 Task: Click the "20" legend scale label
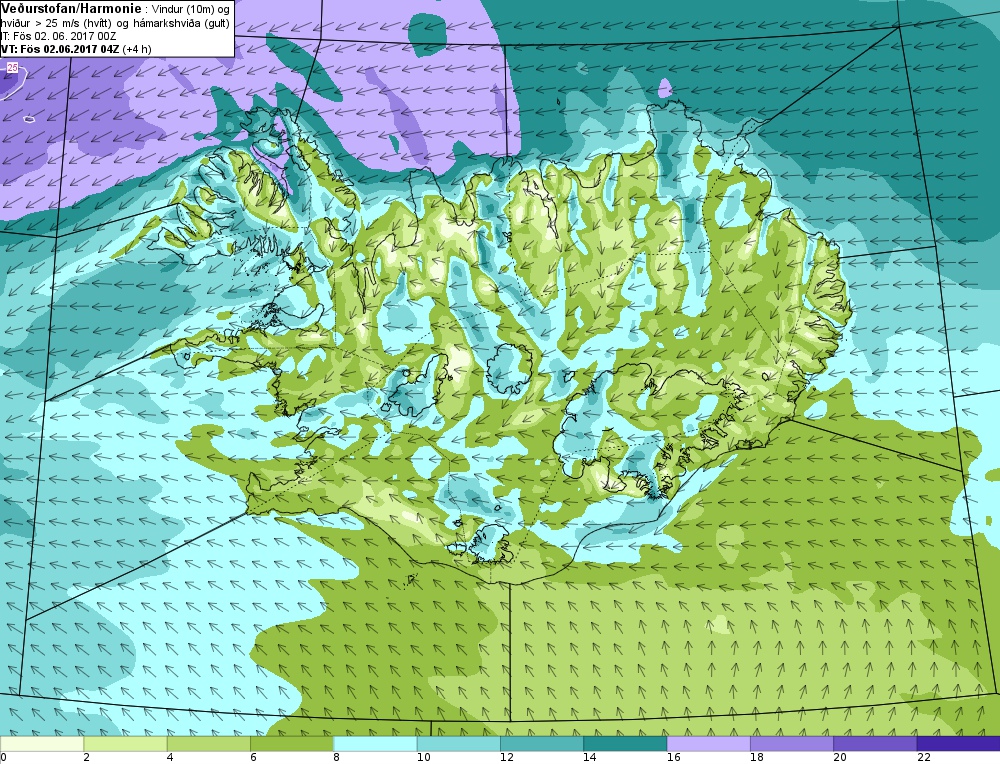840,758
